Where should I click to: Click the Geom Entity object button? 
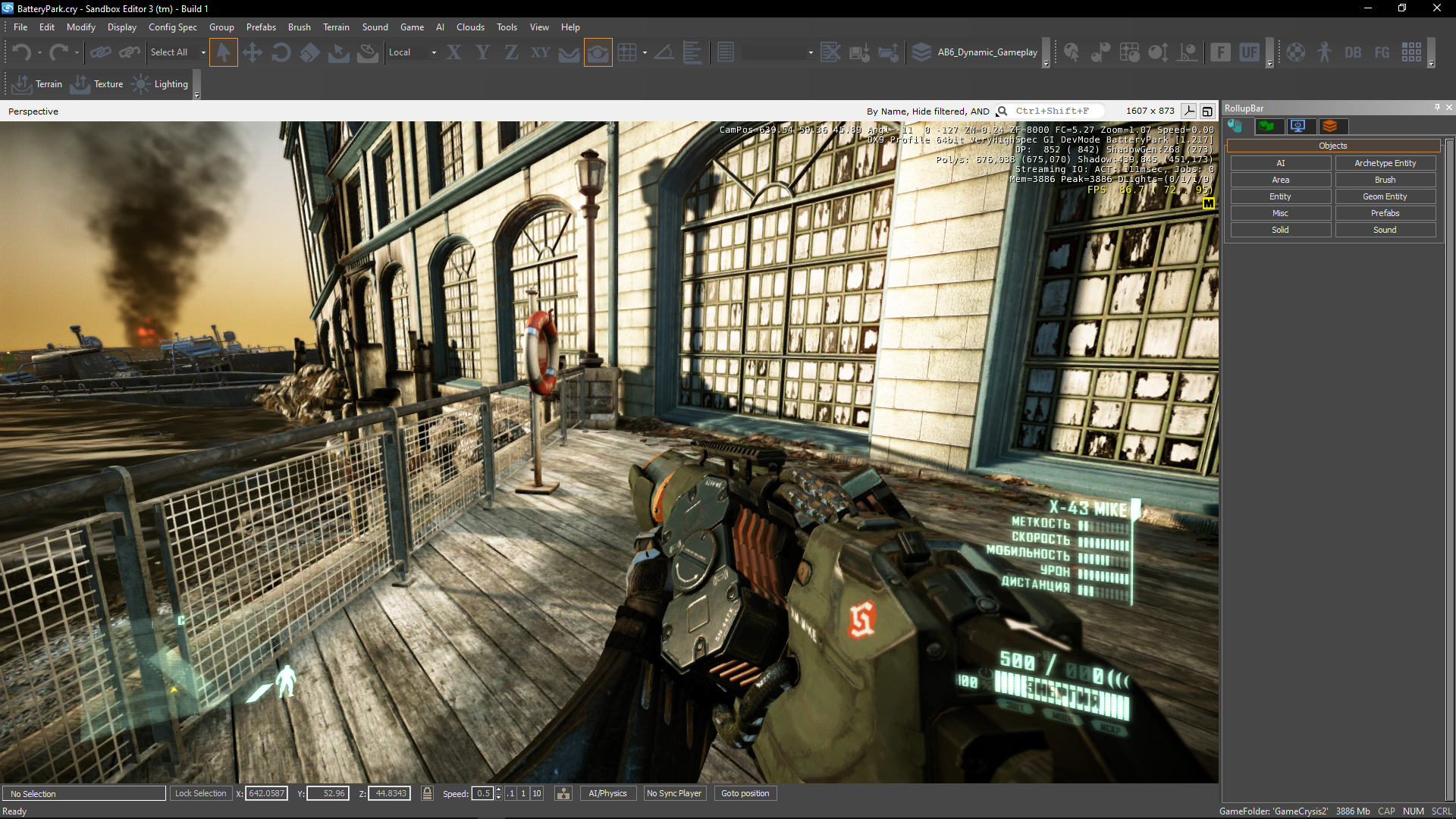point(1385,196)
